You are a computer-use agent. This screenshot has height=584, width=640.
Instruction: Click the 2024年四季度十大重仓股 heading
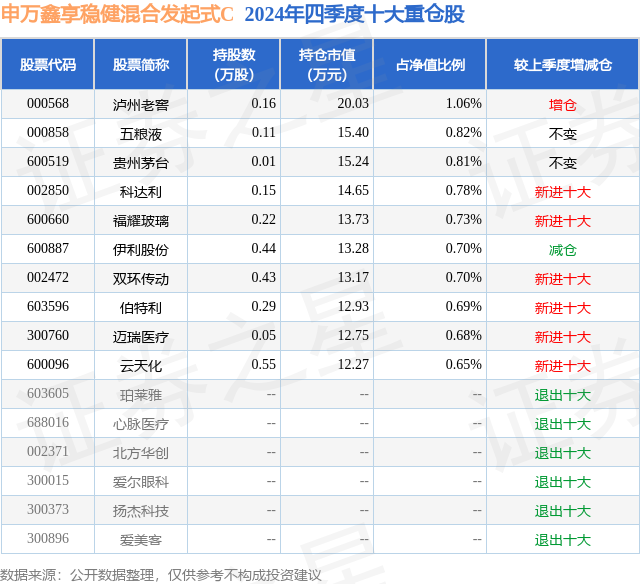click(354, 13)
